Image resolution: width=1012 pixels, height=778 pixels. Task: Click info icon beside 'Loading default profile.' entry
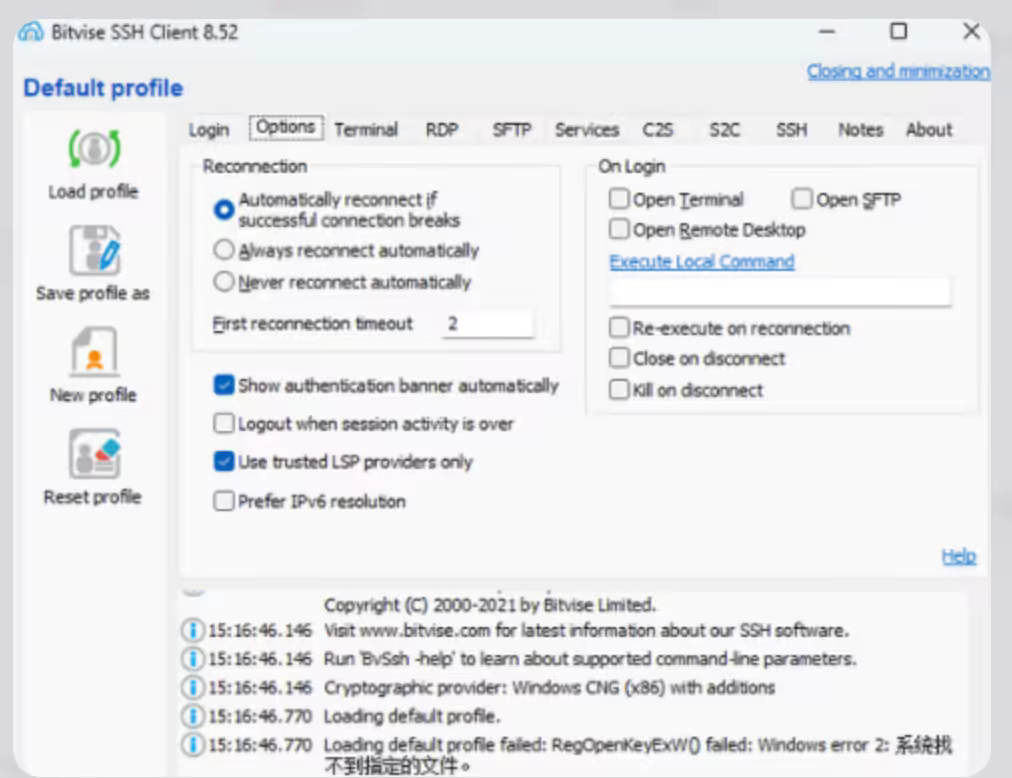coord(192,715)
